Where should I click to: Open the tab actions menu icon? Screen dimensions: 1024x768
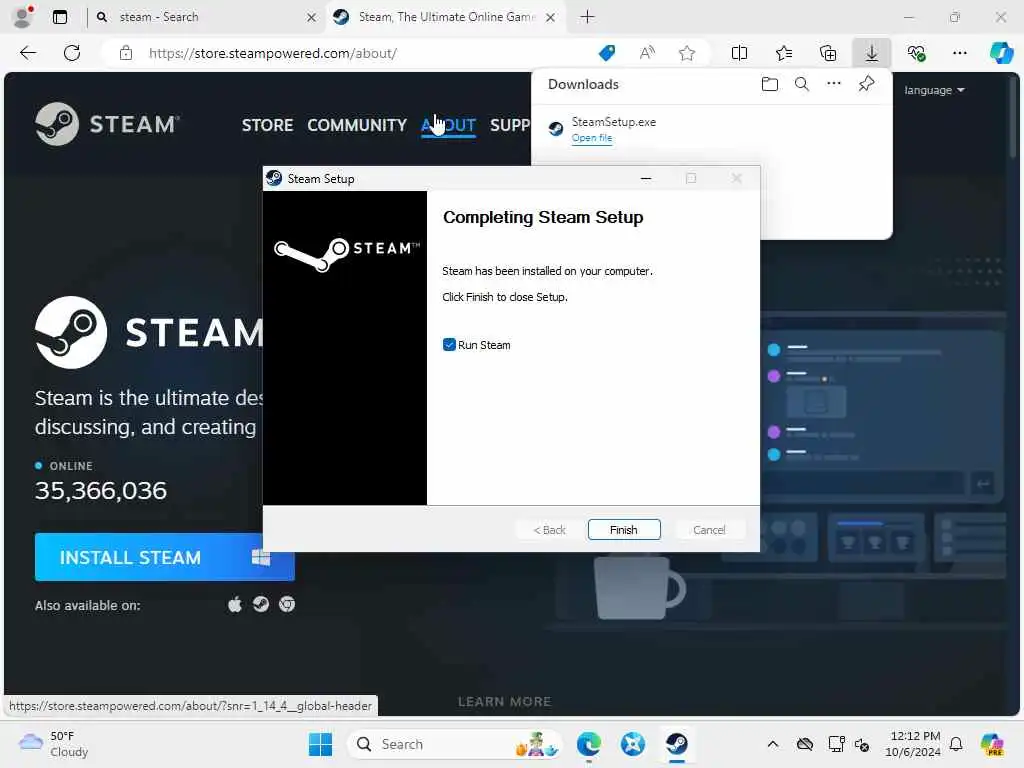[59, 17]
